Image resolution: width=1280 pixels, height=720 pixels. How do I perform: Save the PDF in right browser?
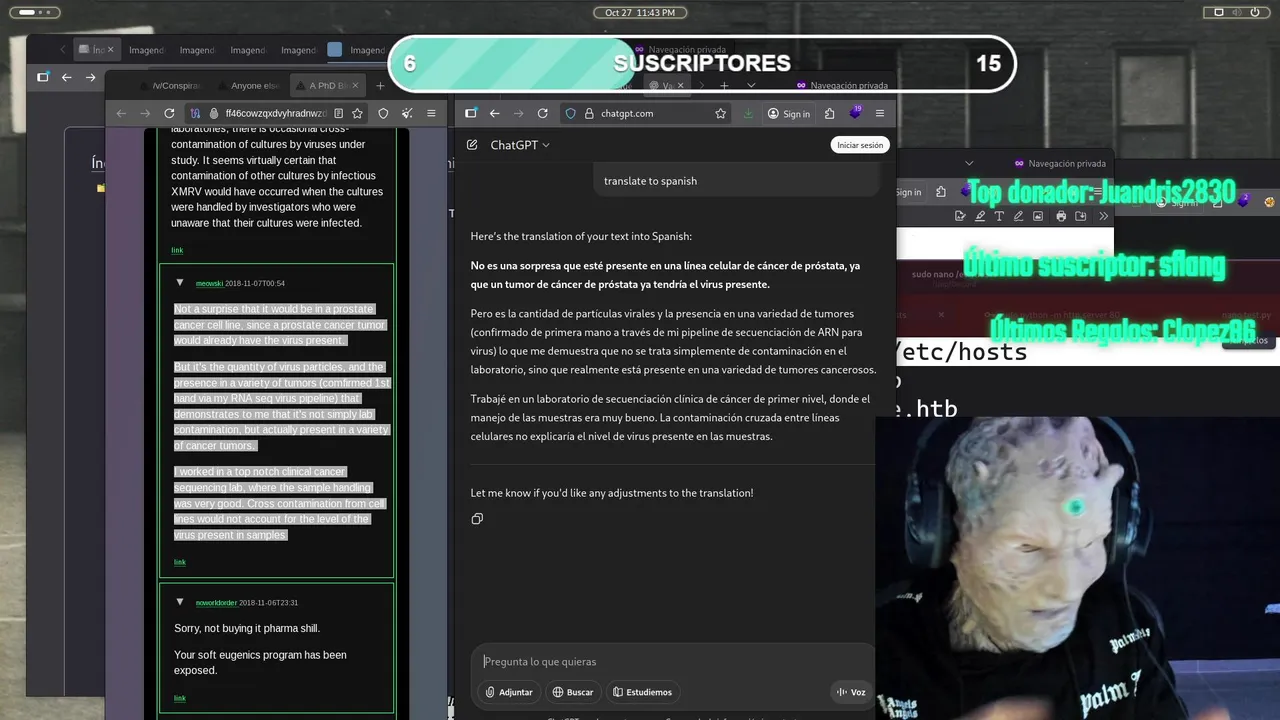(1080, 216)
